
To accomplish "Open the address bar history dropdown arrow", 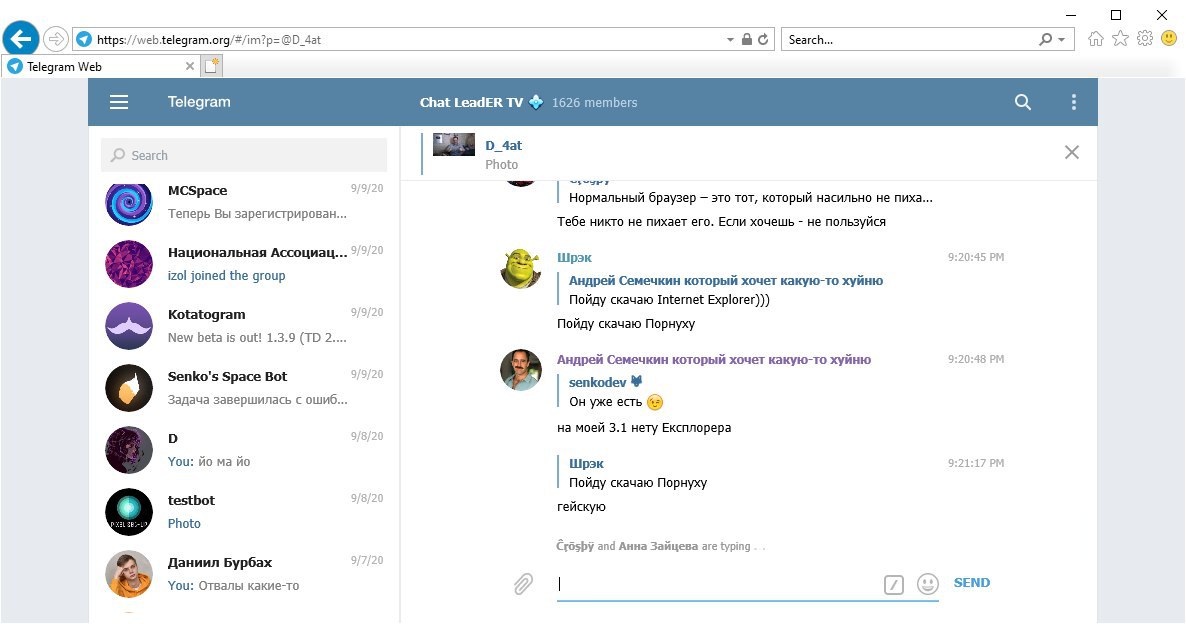I will [730, 39].
